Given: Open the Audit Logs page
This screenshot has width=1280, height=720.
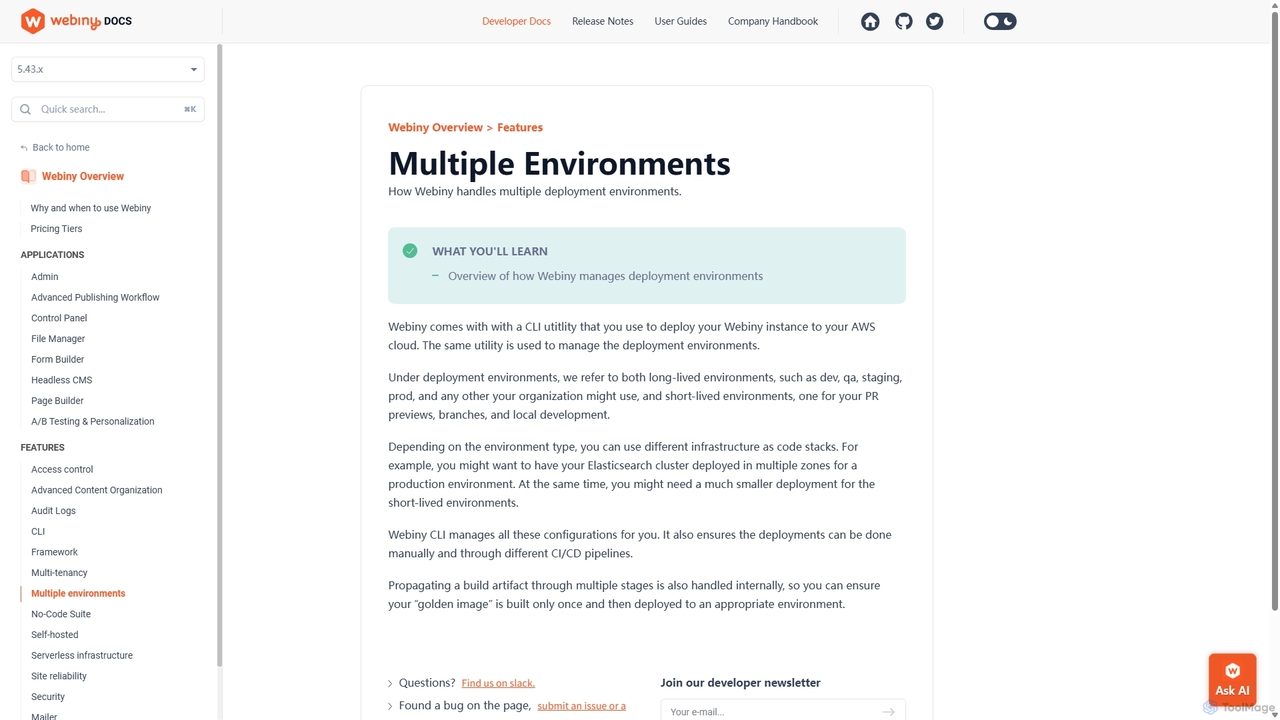Looking at the screenshot, I should point(53,511).
